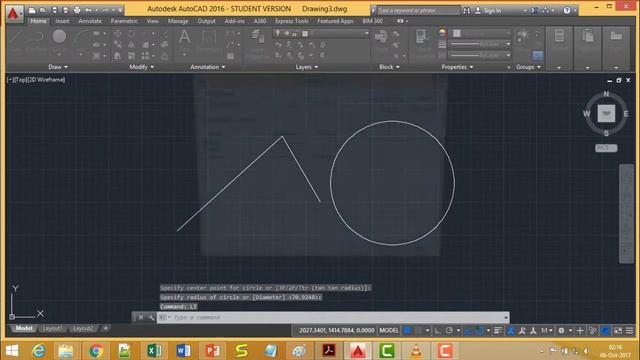The width and height of the screenshot is (640, 360).
Task: Click the Undo arrow in quick access toolbar
Action: coord(88,10)
